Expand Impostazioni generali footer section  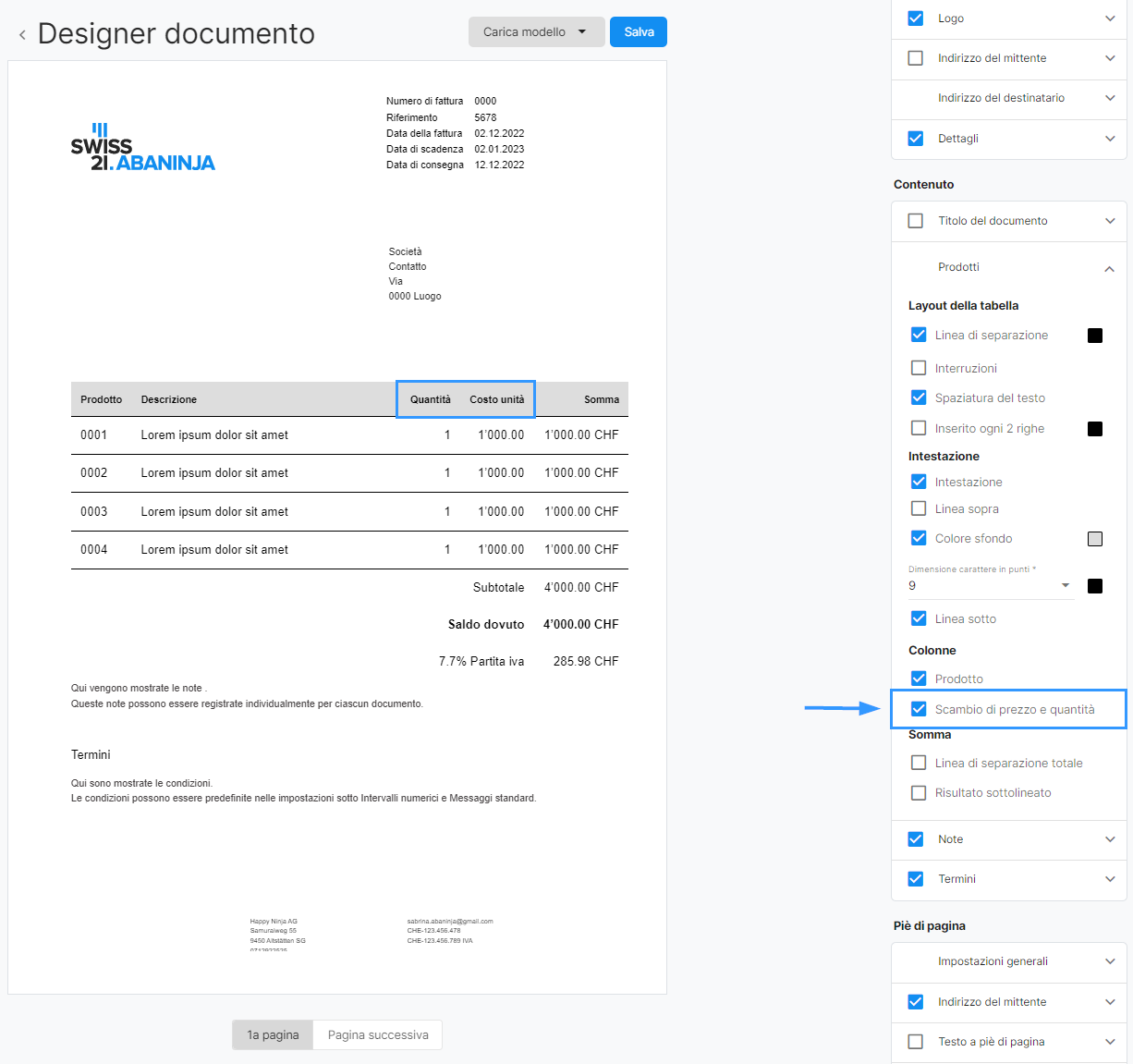[1110, 961]
